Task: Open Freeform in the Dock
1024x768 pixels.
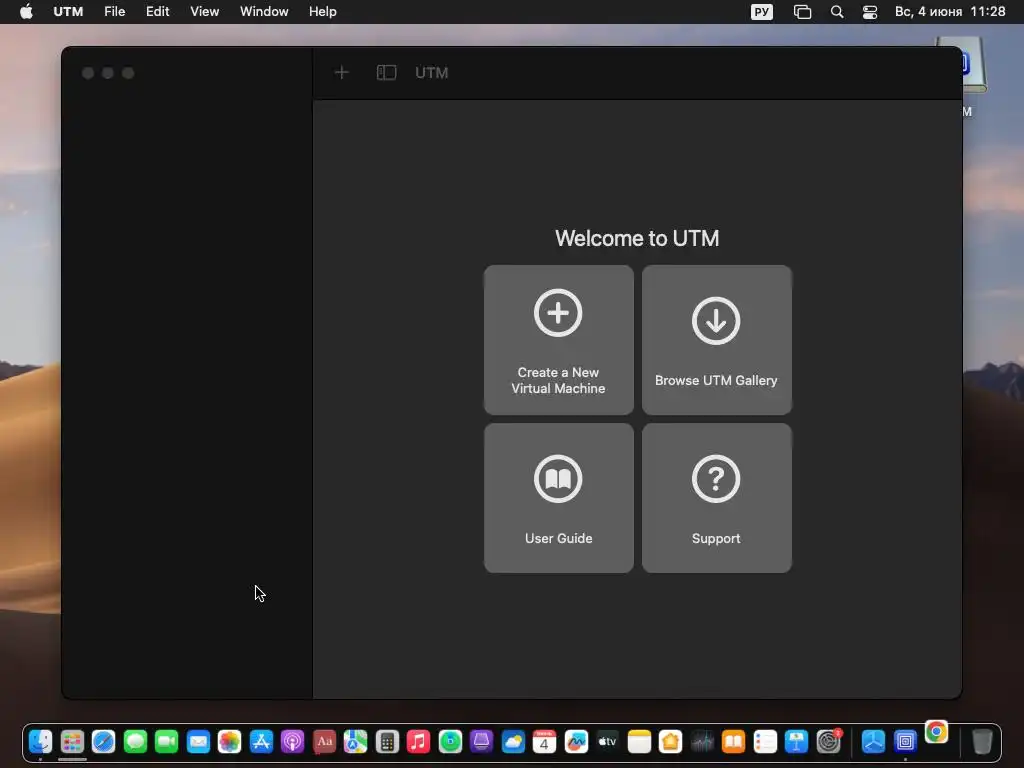Action: click(x=576, y=742)
